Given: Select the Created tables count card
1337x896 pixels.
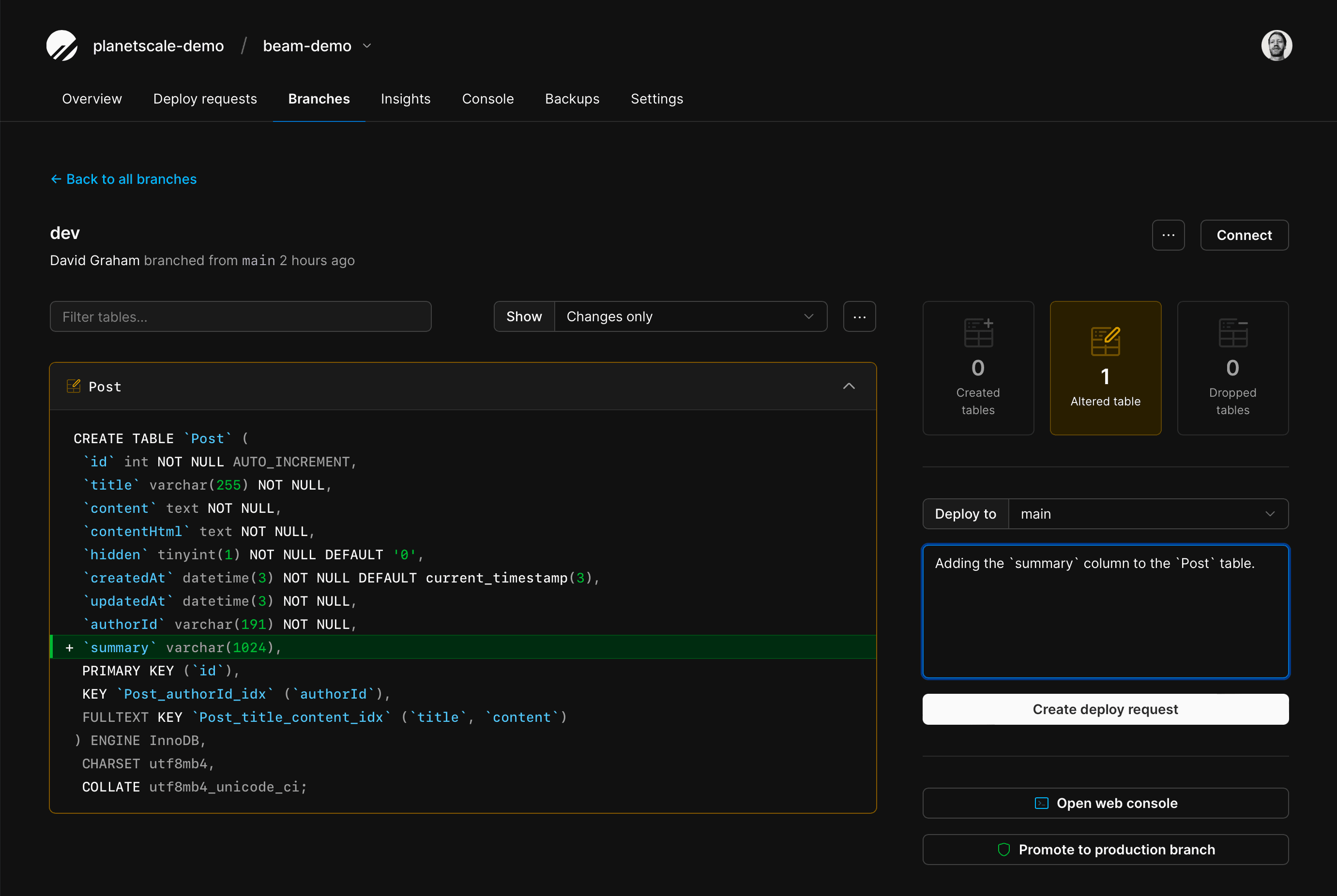Looking at the screenshot, I should (x=978, y=368).
